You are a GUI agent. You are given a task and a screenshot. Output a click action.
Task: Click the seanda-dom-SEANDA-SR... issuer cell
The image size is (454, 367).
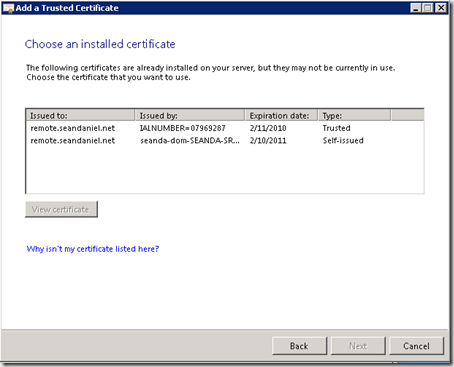(x=190, y=141)
